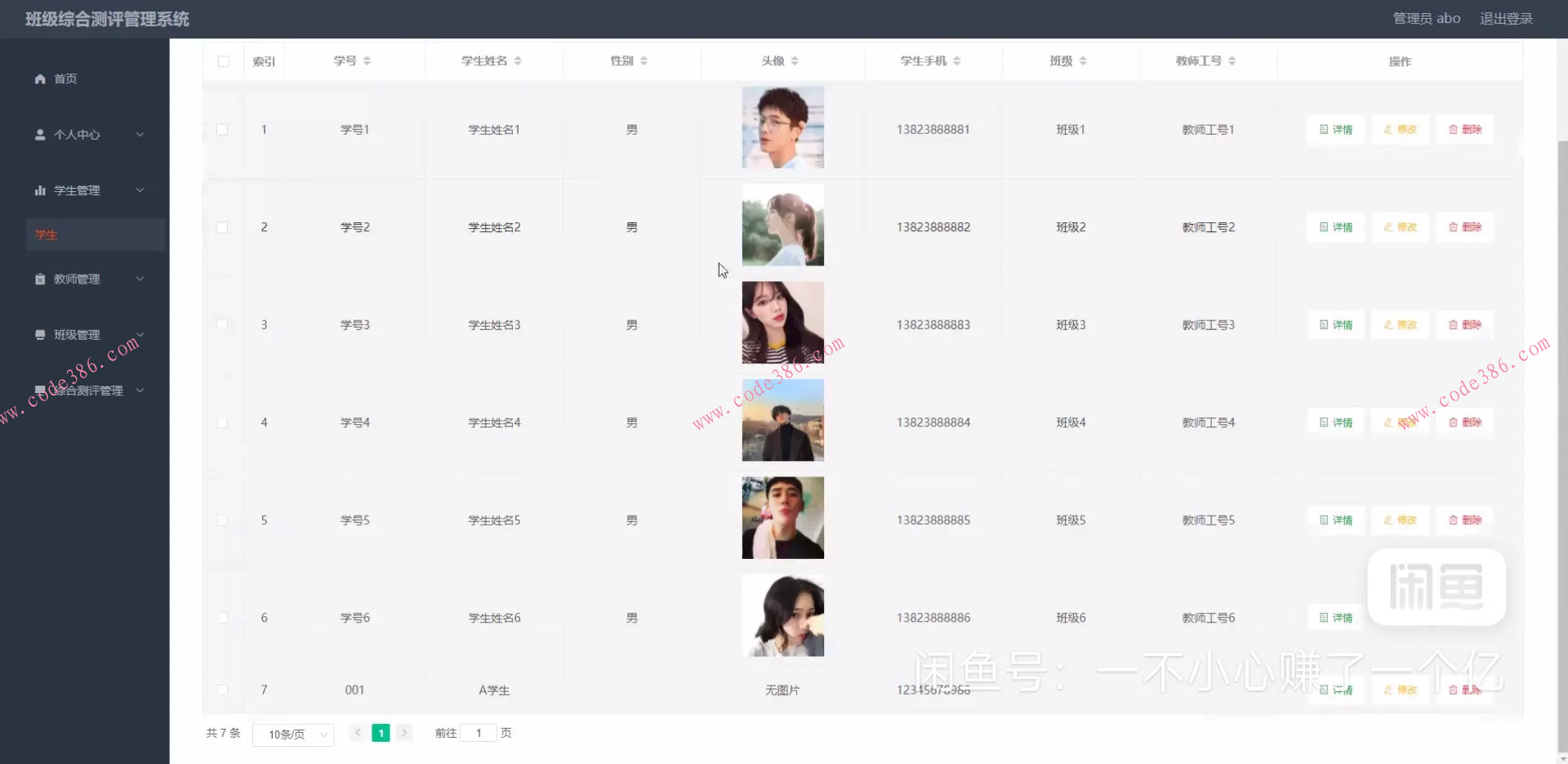Image resolution: width=1568 pixels, height=764 pixels.
Task: Check the checkbox for 学号2 row
Action: 223,227
